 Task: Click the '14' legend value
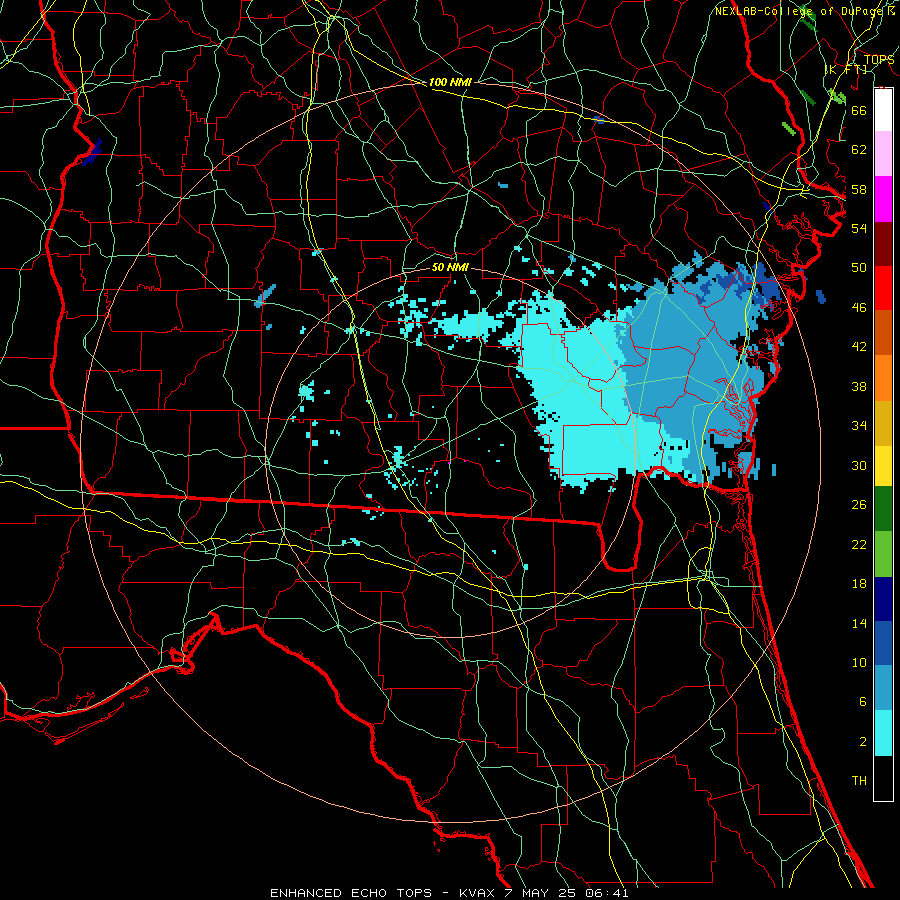point(859,623)
